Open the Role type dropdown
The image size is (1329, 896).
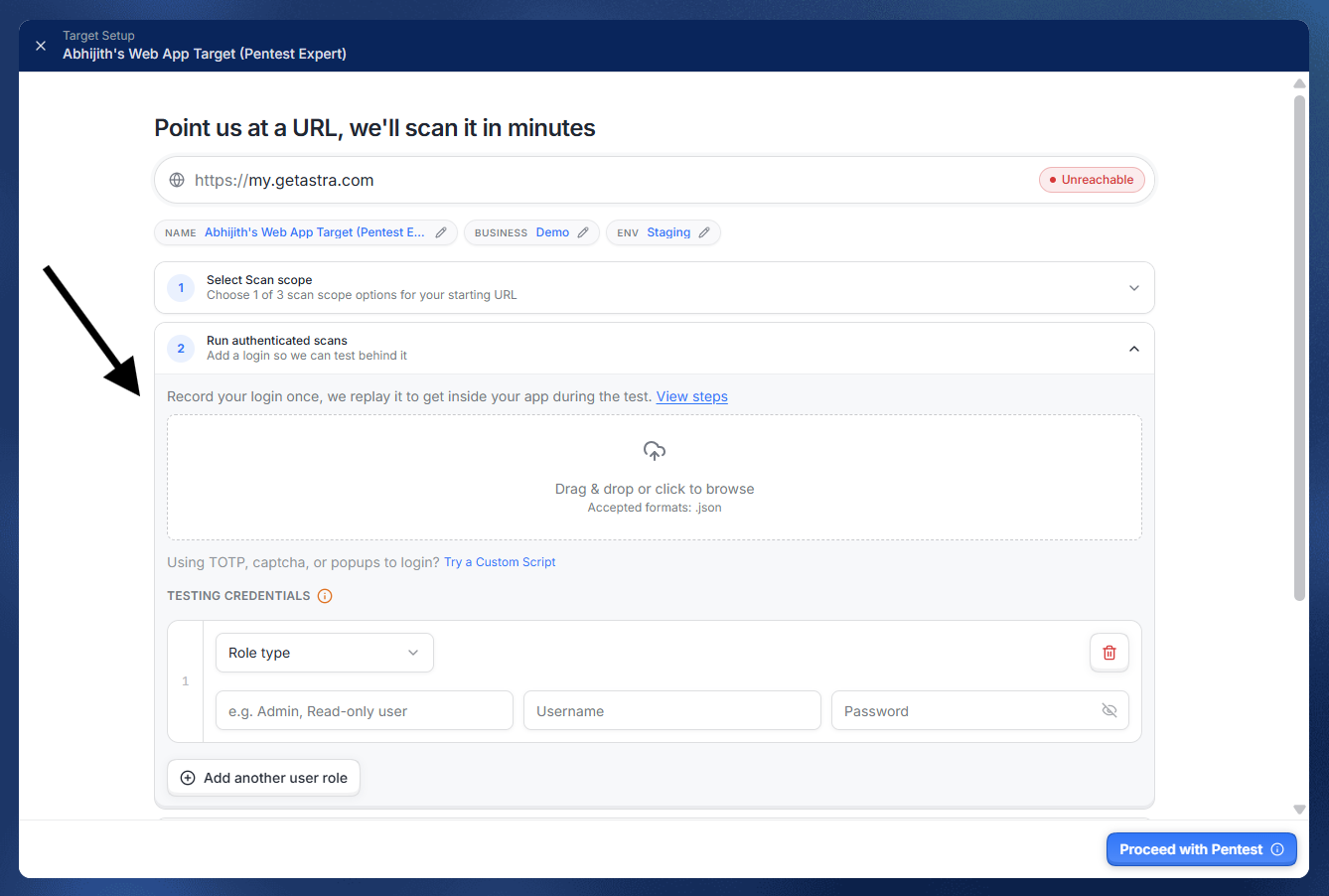pos(325,653)
